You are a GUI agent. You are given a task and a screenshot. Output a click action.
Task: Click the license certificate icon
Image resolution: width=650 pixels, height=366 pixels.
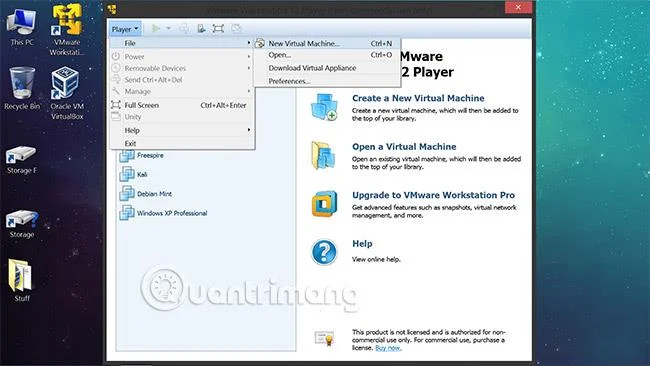pos(324,339)
